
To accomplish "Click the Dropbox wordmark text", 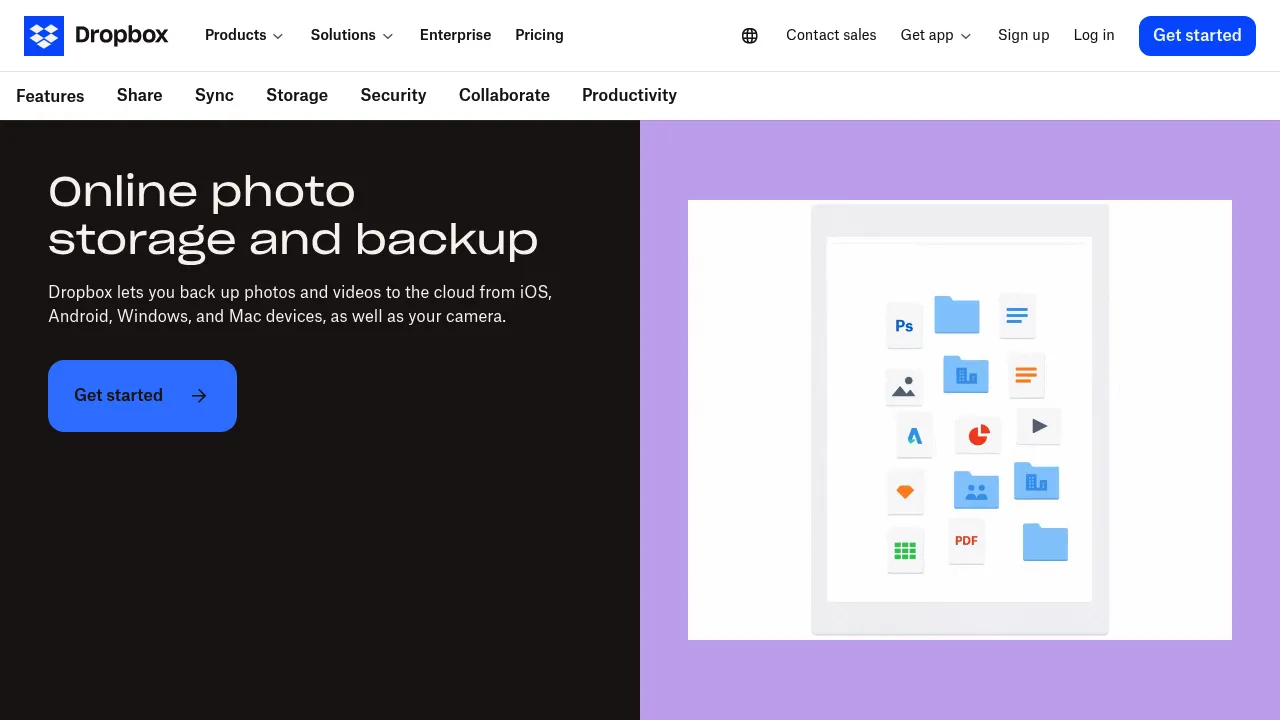I will (x=122, y=36).
